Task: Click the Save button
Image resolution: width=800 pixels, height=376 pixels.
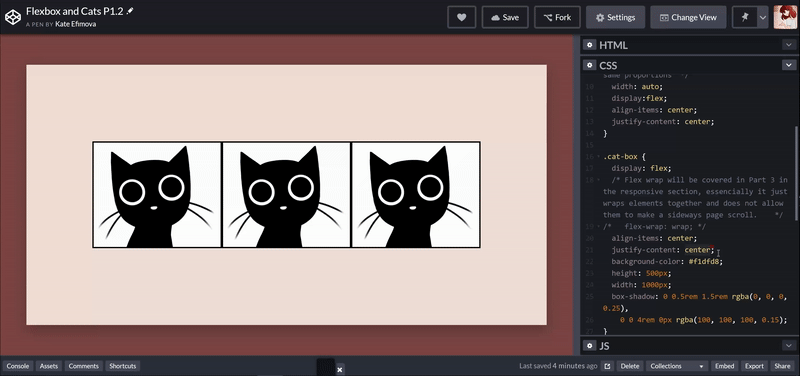Action: [x=505, y=17]
